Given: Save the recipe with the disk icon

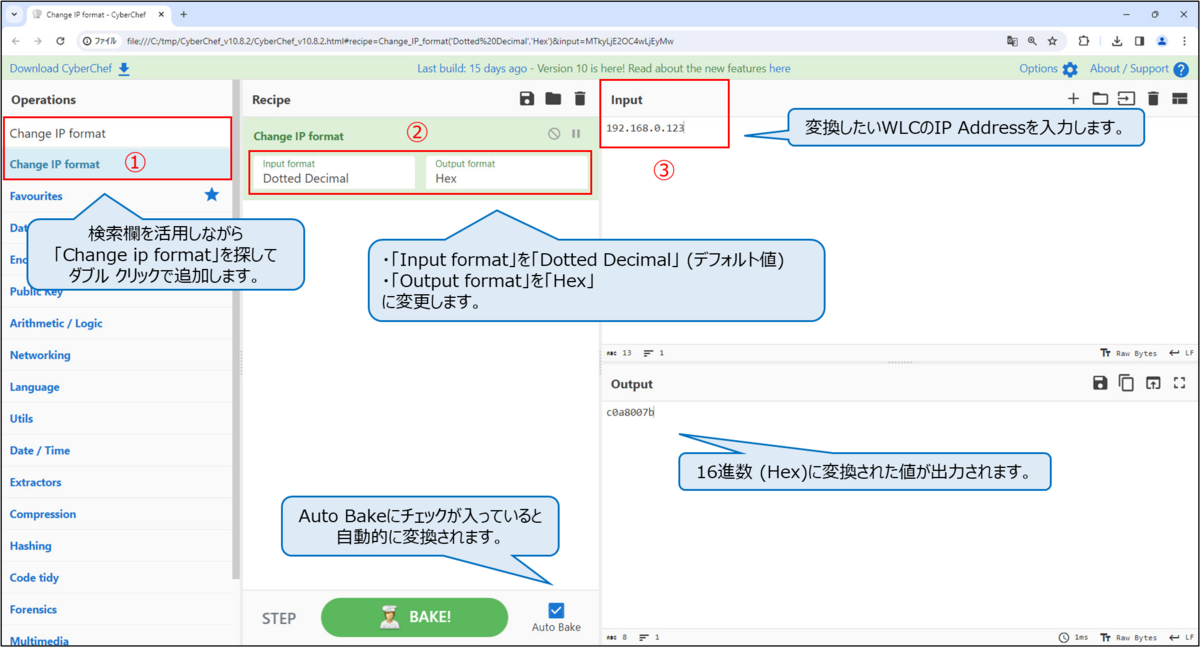Looking at the screenshot, I should point(527,99).
